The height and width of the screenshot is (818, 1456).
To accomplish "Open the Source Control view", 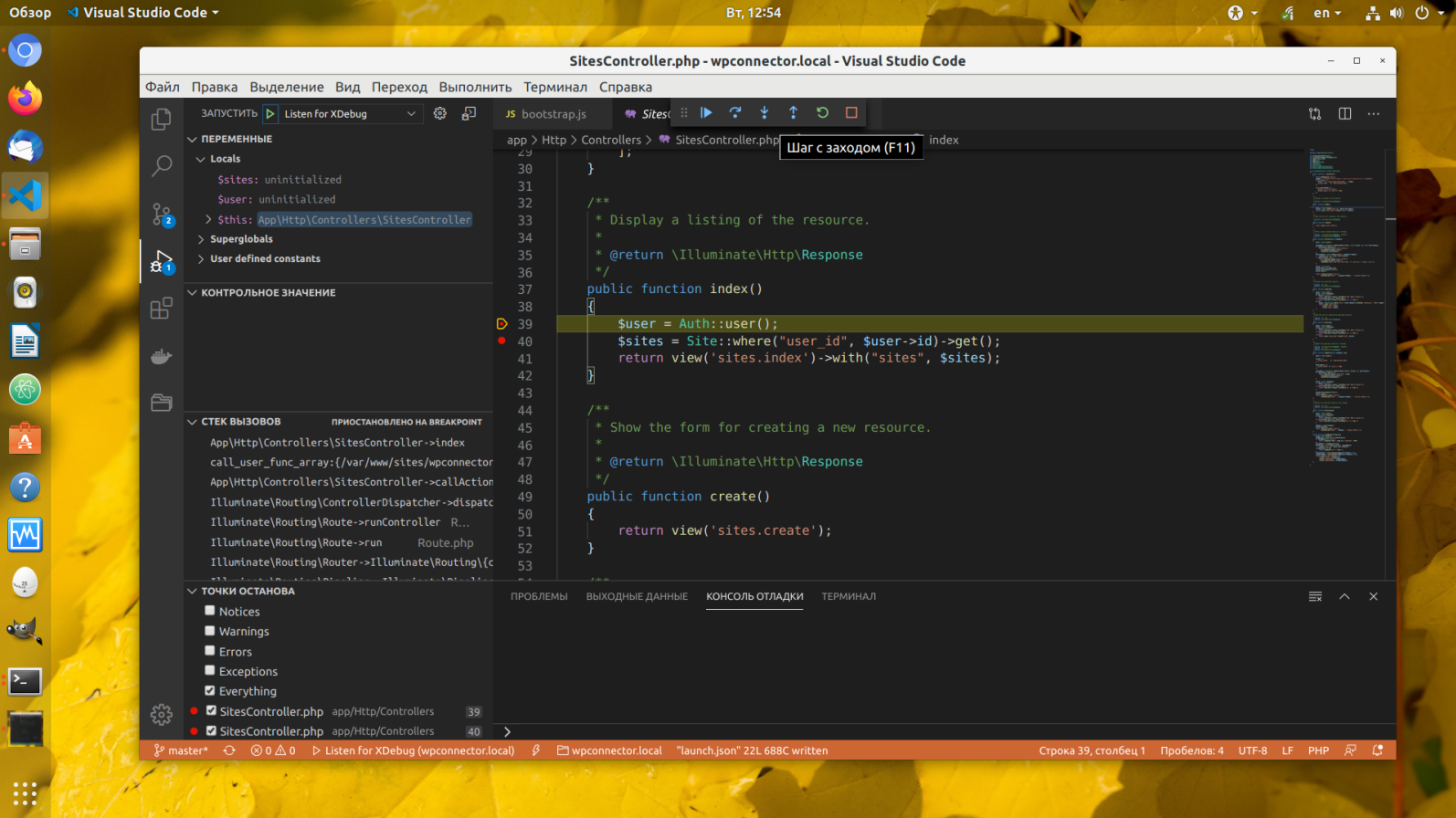I will [x=162, y=215].
